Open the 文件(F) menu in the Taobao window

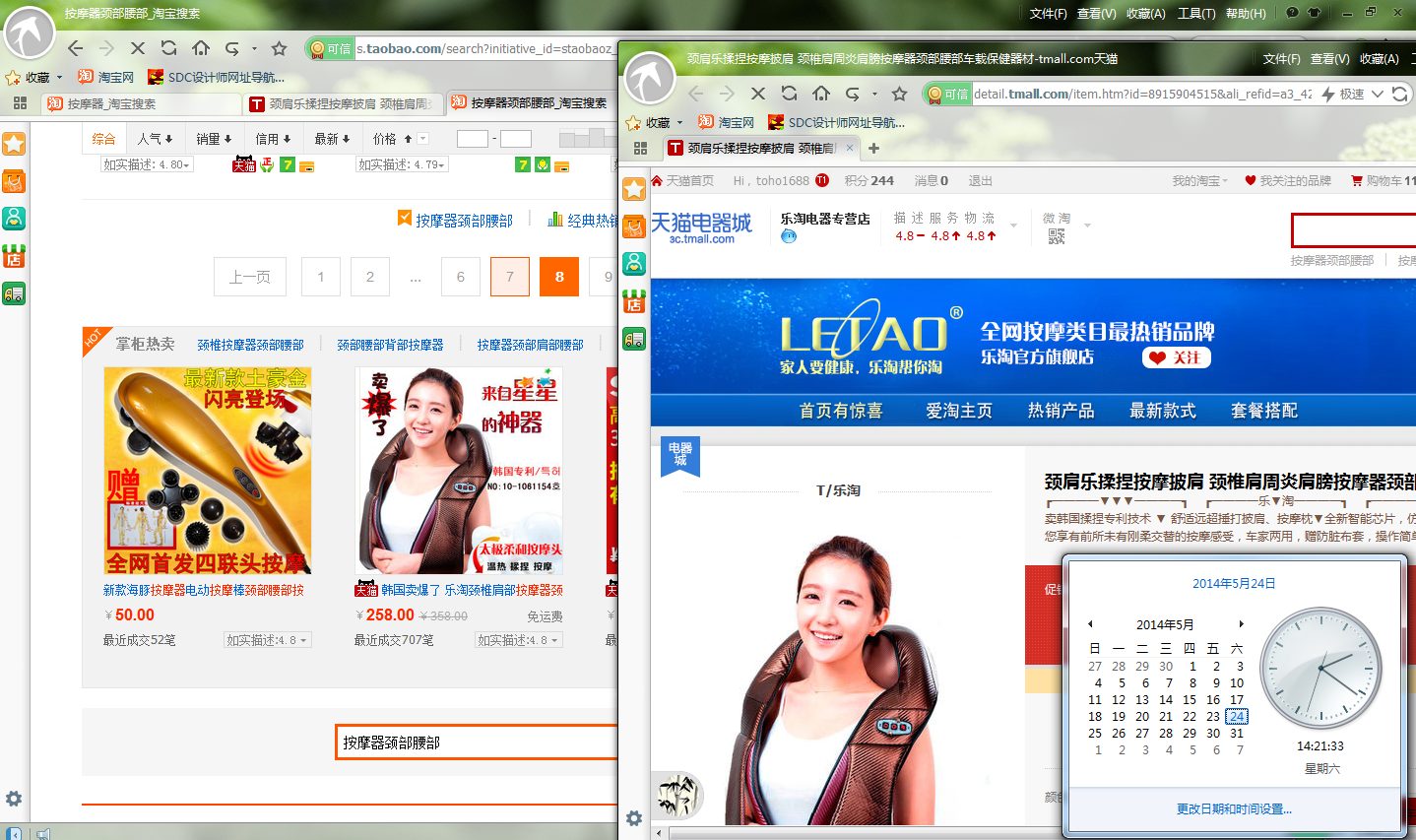1049,14
